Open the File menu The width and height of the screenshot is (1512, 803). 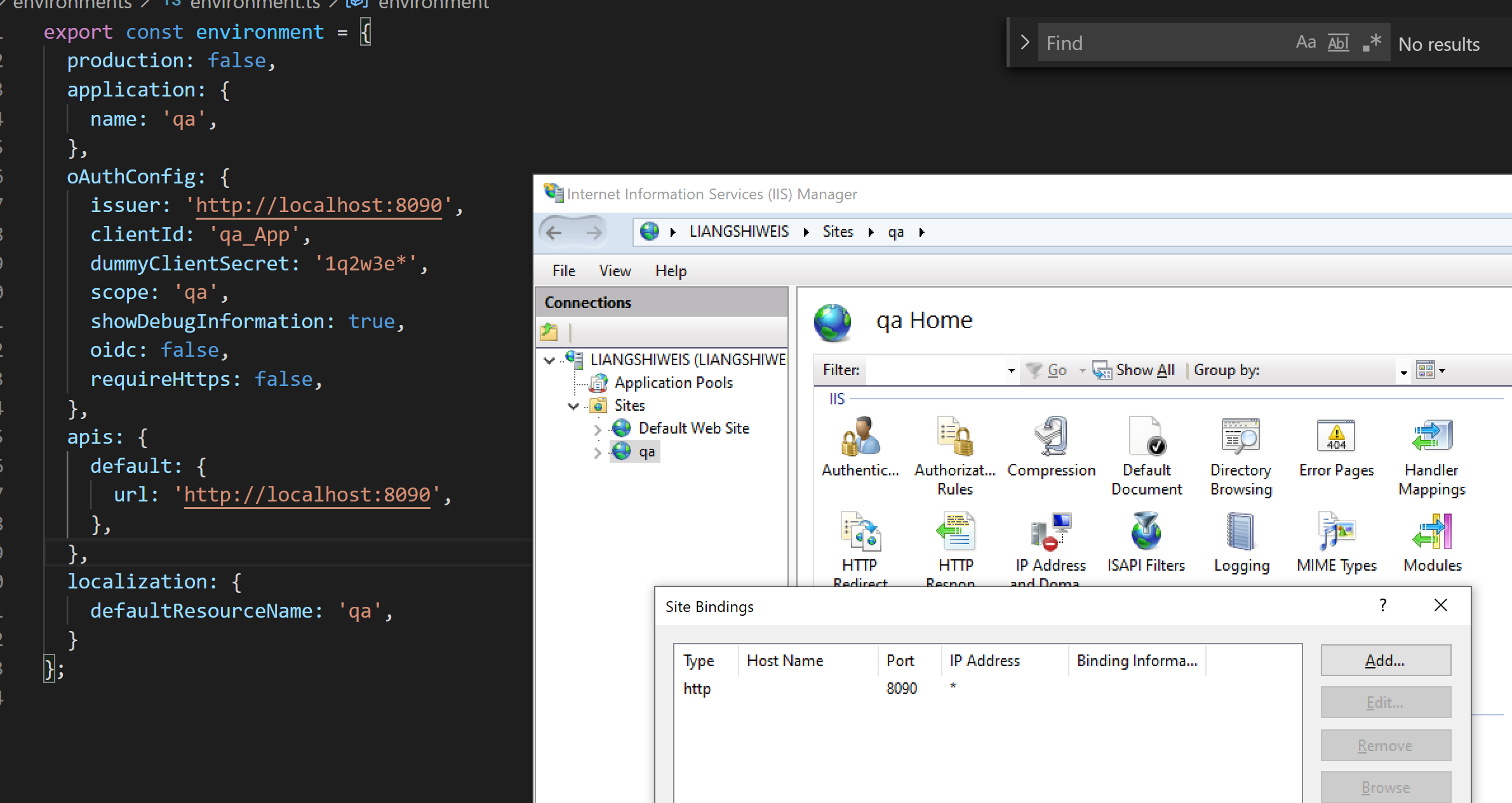point(563,271)
